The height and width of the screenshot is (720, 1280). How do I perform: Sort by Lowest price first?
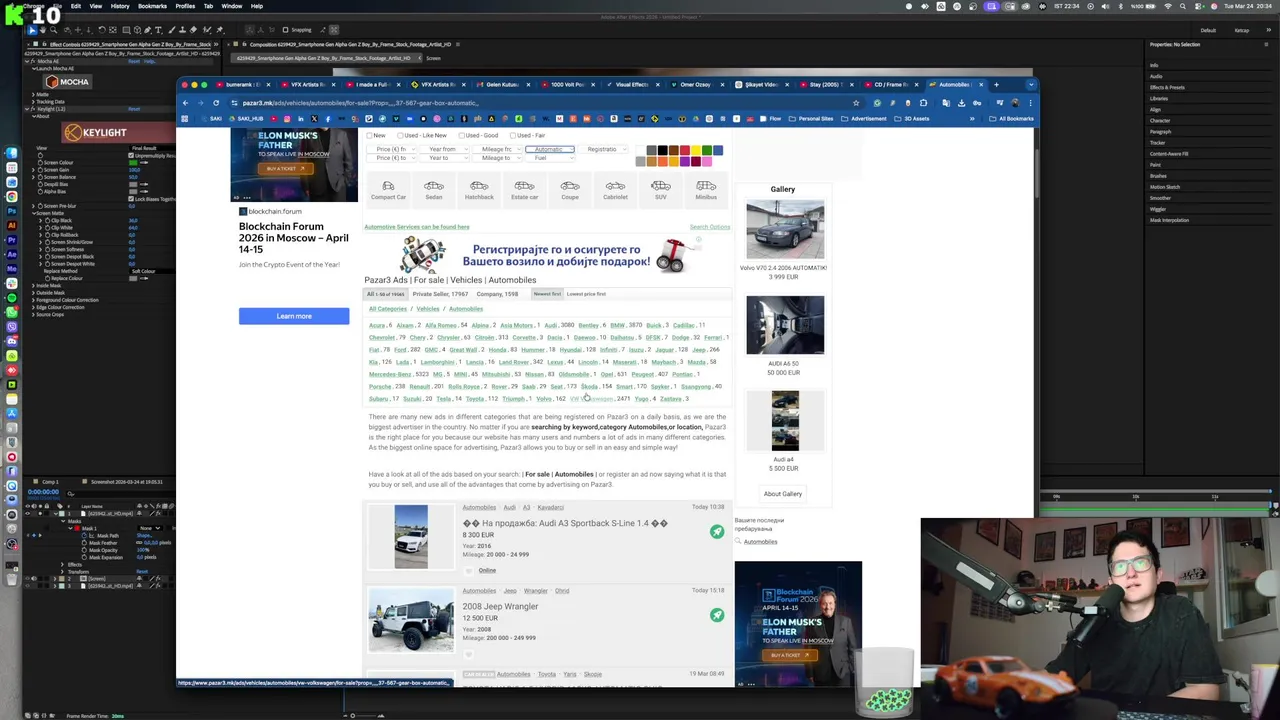pyautogui.click(x=586, y=294)
